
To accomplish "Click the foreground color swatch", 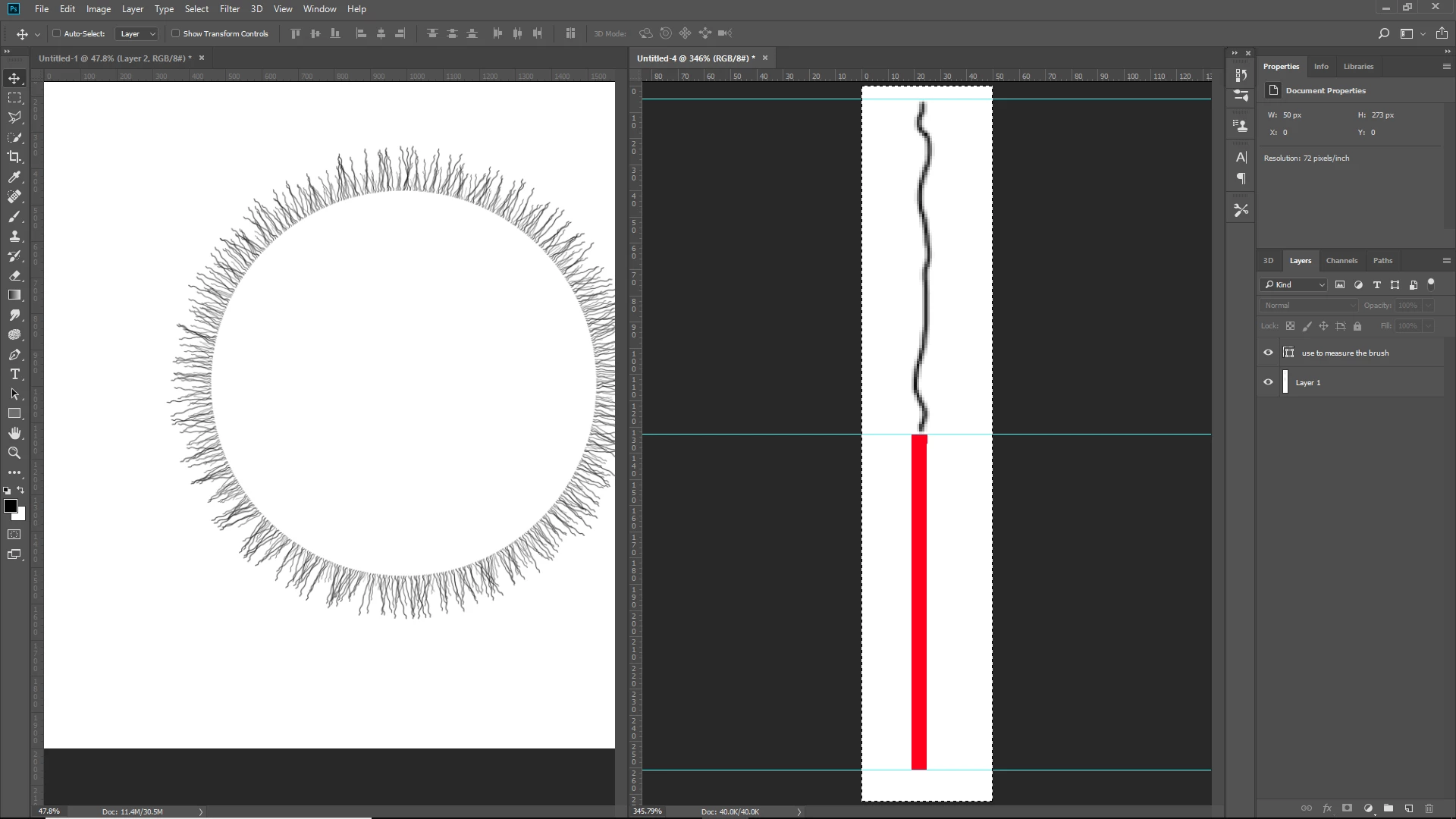I will click(x=11, y=506).
